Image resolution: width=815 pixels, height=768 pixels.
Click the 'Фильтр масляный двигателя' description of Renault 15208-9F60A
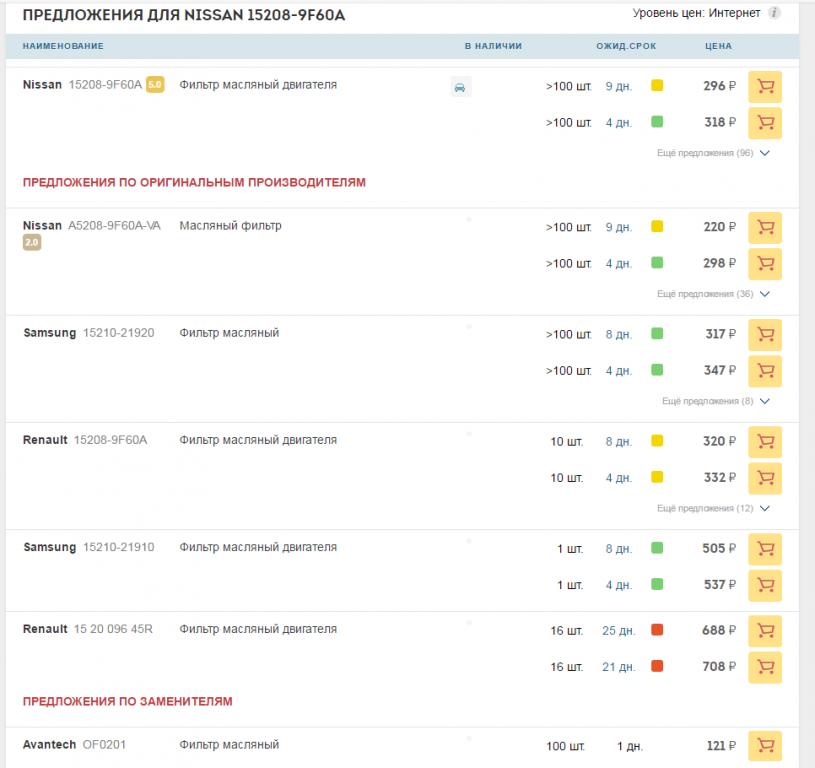point(258,440)
